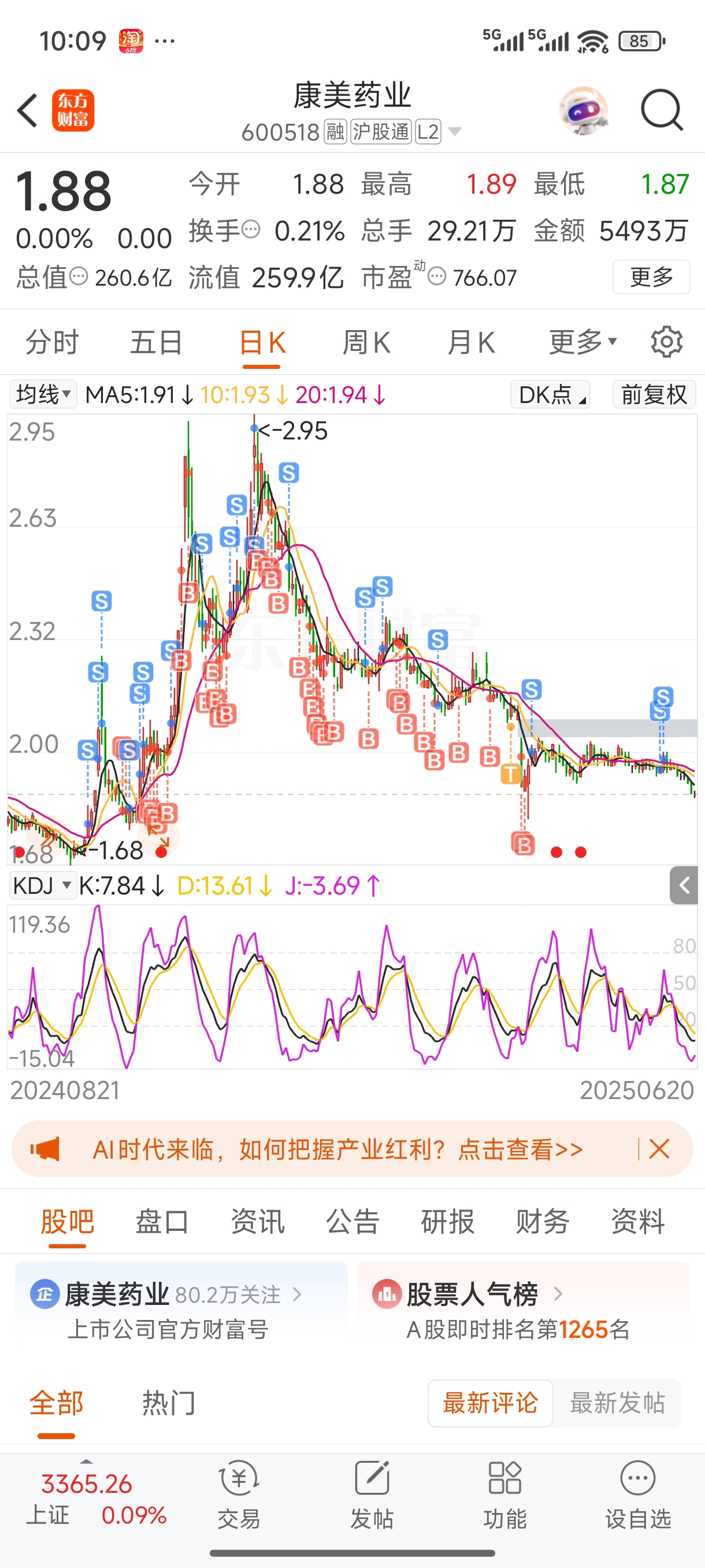Open the 财务 tab

coord(543,1222)
